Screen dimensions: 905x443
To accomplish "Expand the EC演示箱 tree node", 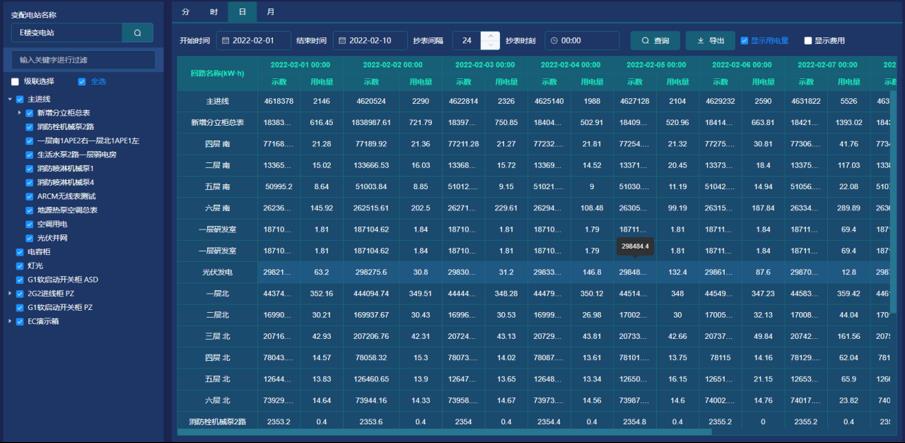I will (10, 322).
